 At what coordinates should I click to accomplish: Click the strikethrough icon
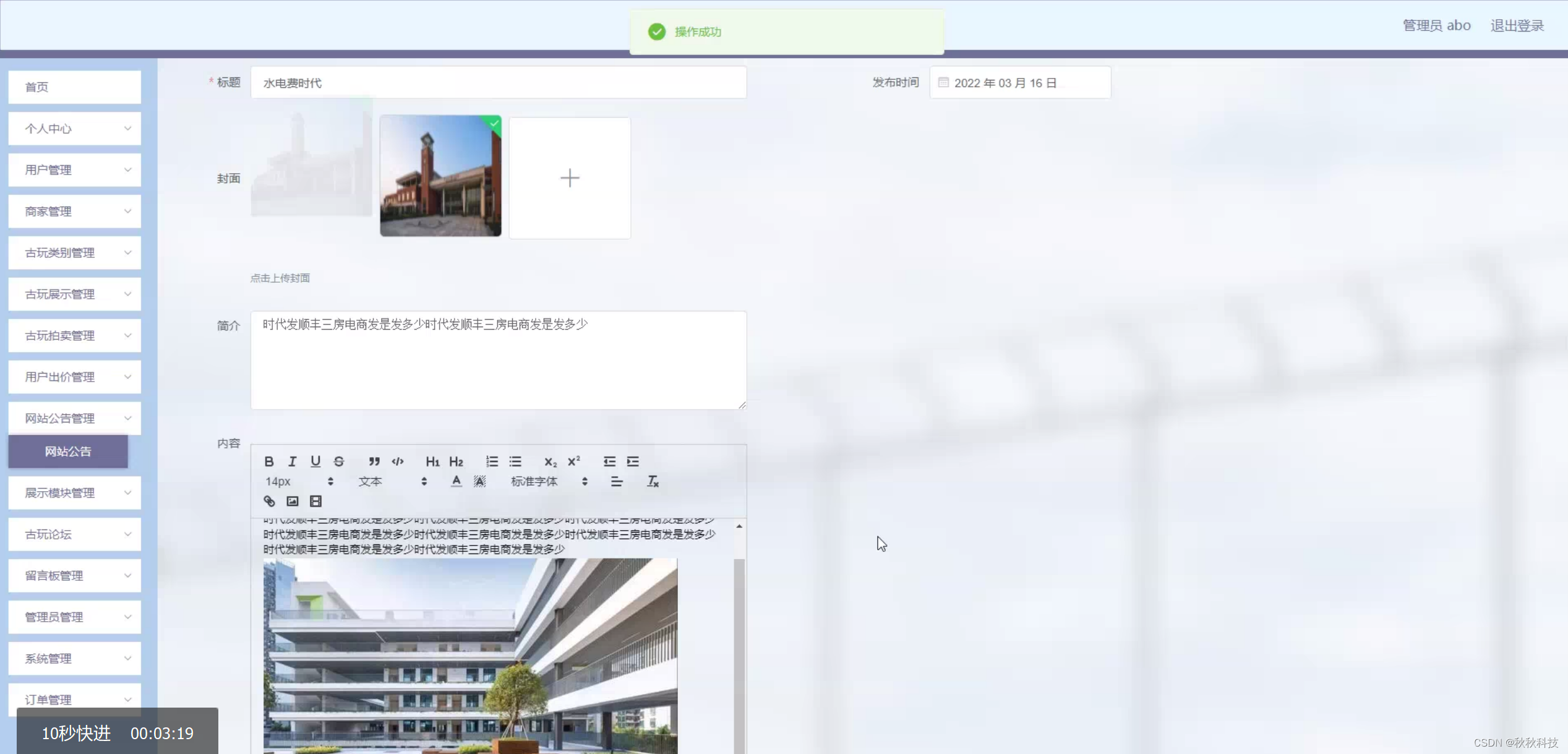339,461
